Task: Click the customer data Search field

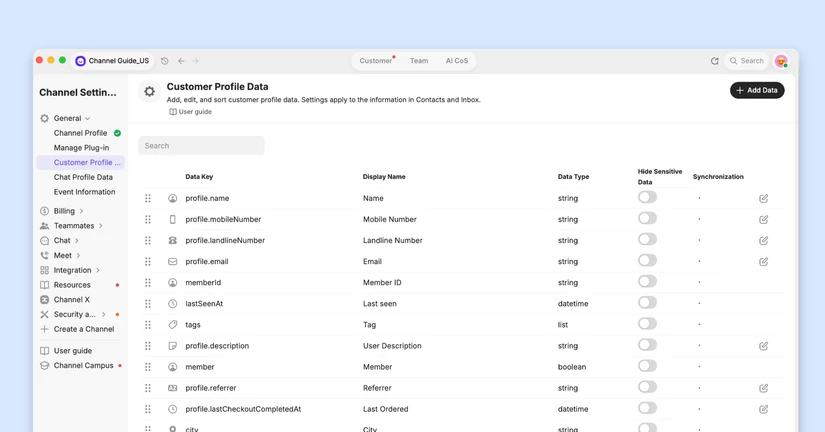Action: click(202, 146)
